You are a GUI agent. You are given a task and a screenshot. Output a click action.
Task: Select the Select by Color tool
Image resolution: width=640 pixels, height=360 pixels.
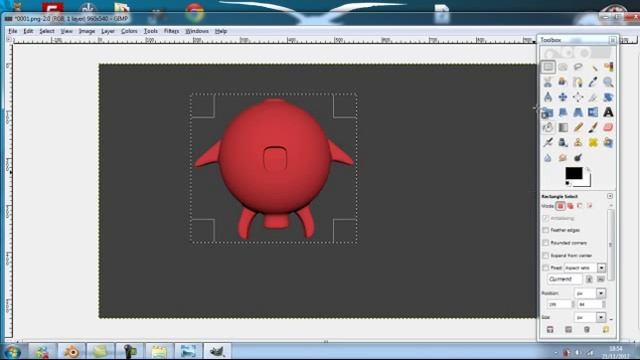pyautogui.click(x=608, y=67)
